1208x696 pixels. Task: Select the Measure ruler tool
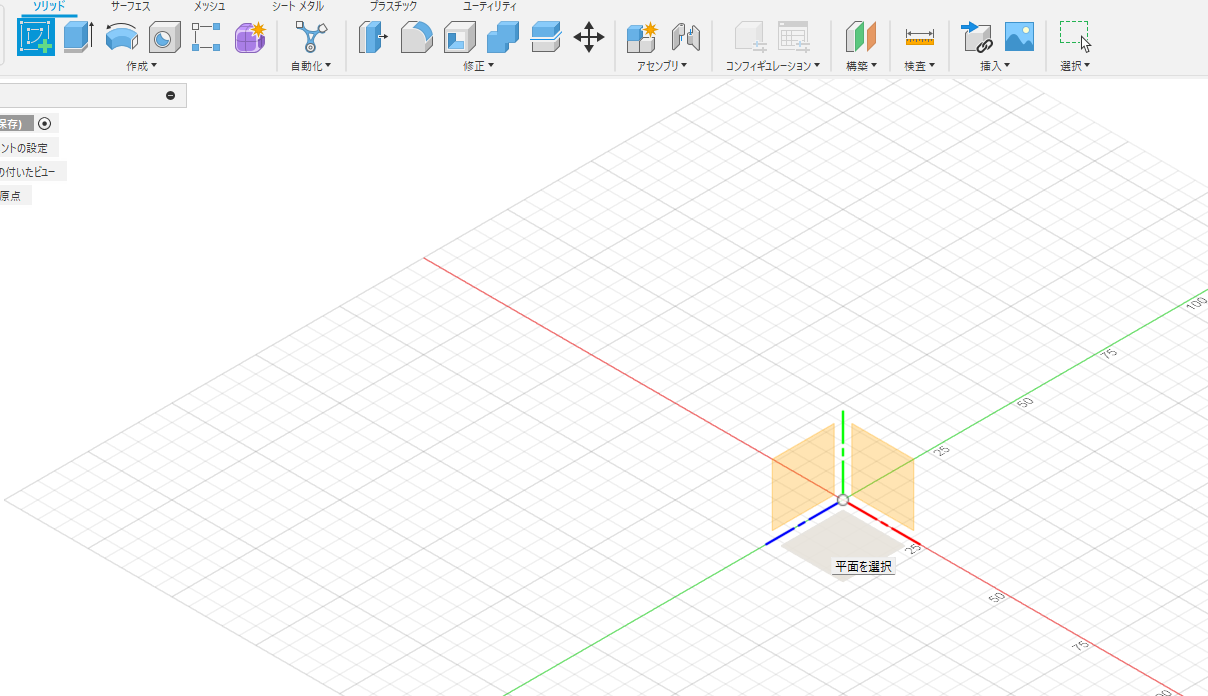919,38
